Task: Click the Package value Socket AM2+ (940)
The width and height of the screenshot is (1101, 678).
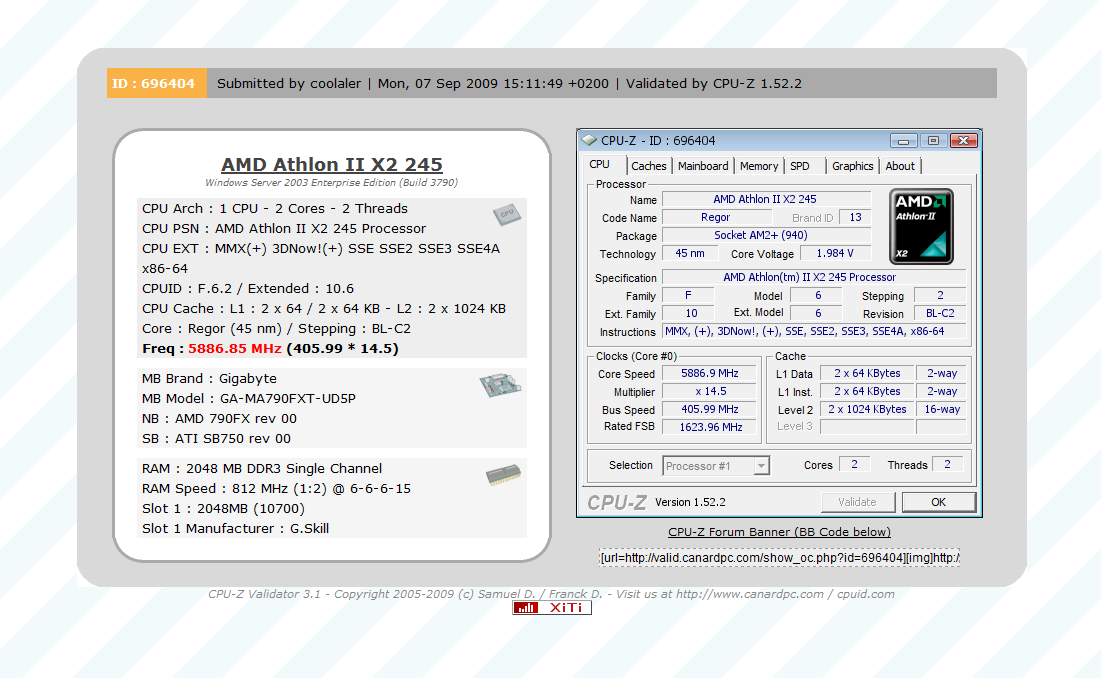Action: pos(766,235)
